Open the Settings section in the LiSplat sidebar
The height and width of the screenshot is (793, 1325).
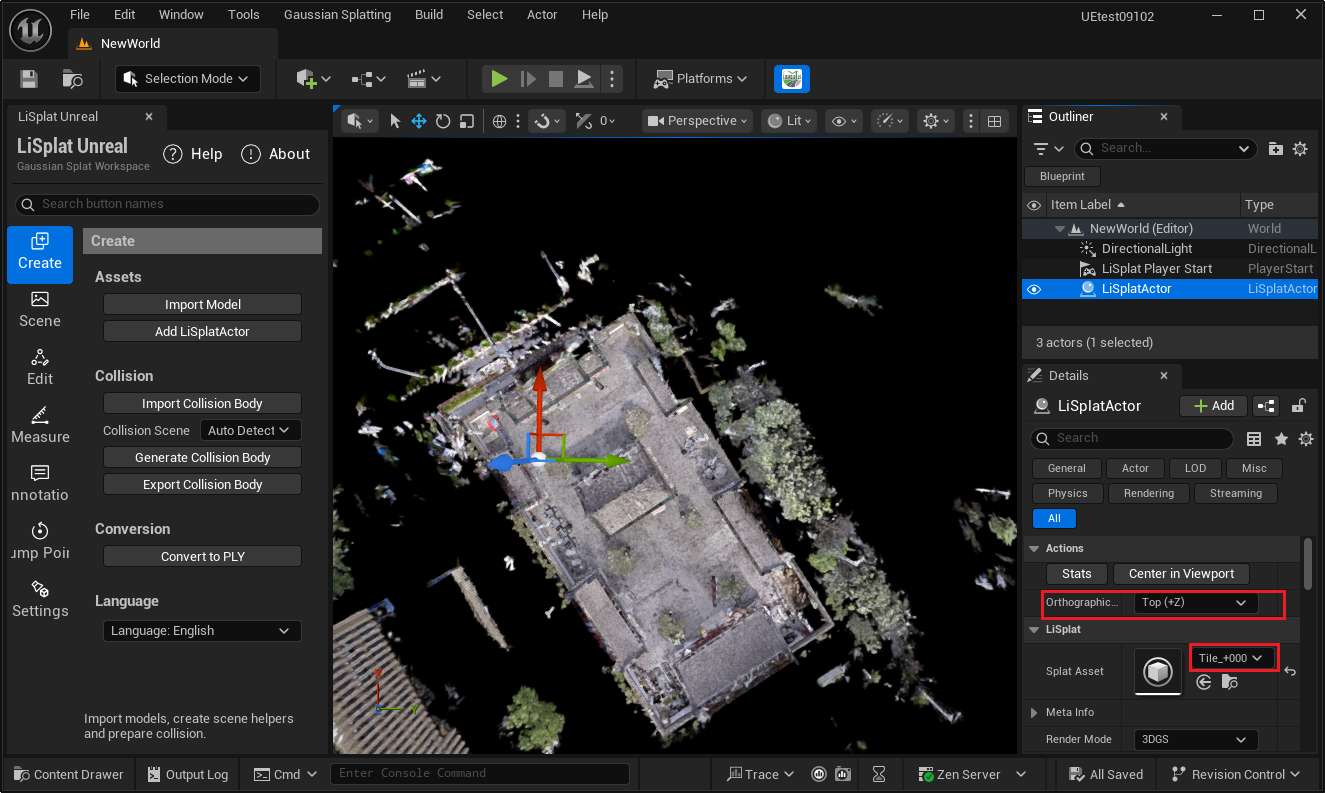40,600
